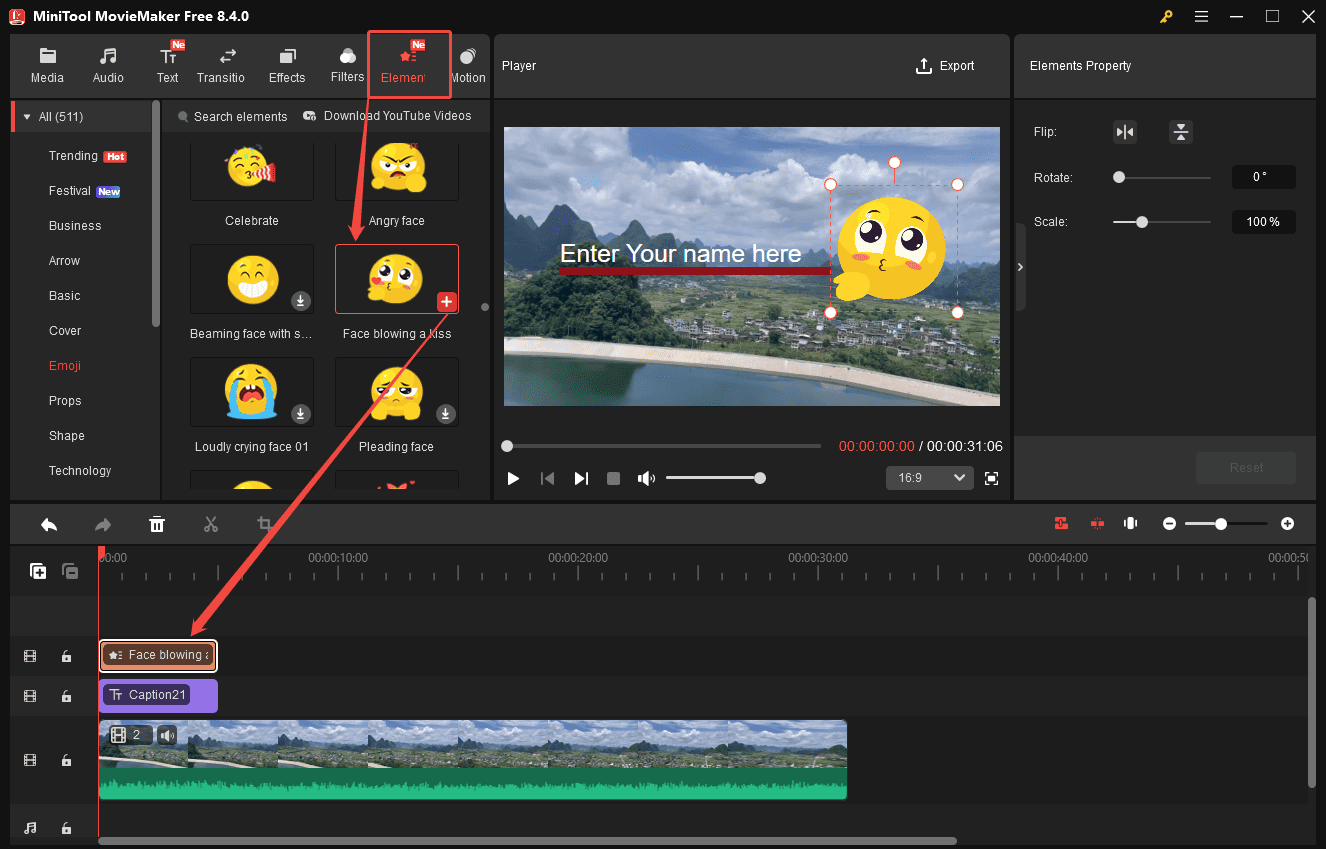Collapse the All (511) category list
Viewport: 1326px width, 849px height.
point(27,116)
